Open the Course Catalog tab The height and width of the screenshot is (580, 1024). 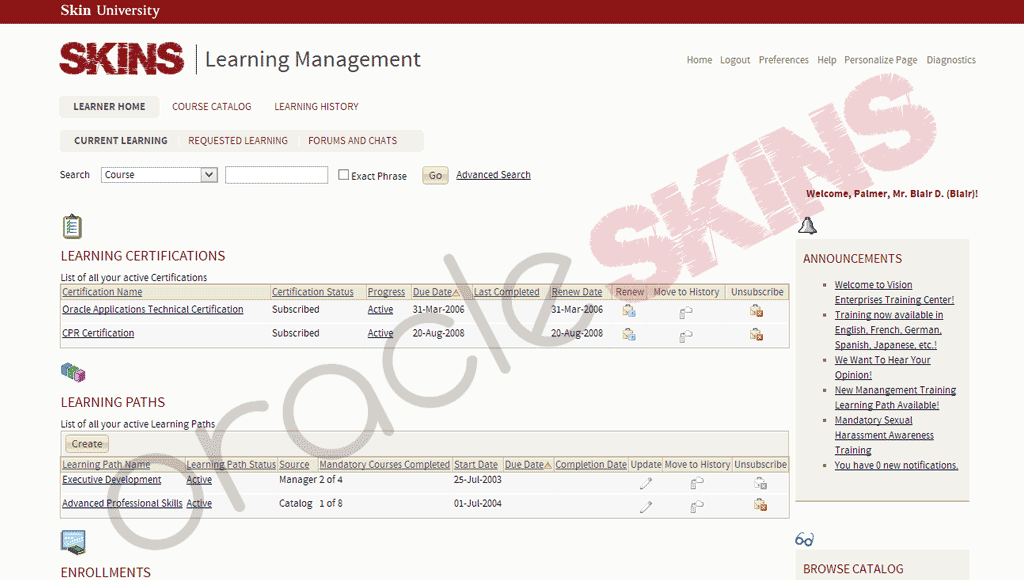tap(212, 106)
